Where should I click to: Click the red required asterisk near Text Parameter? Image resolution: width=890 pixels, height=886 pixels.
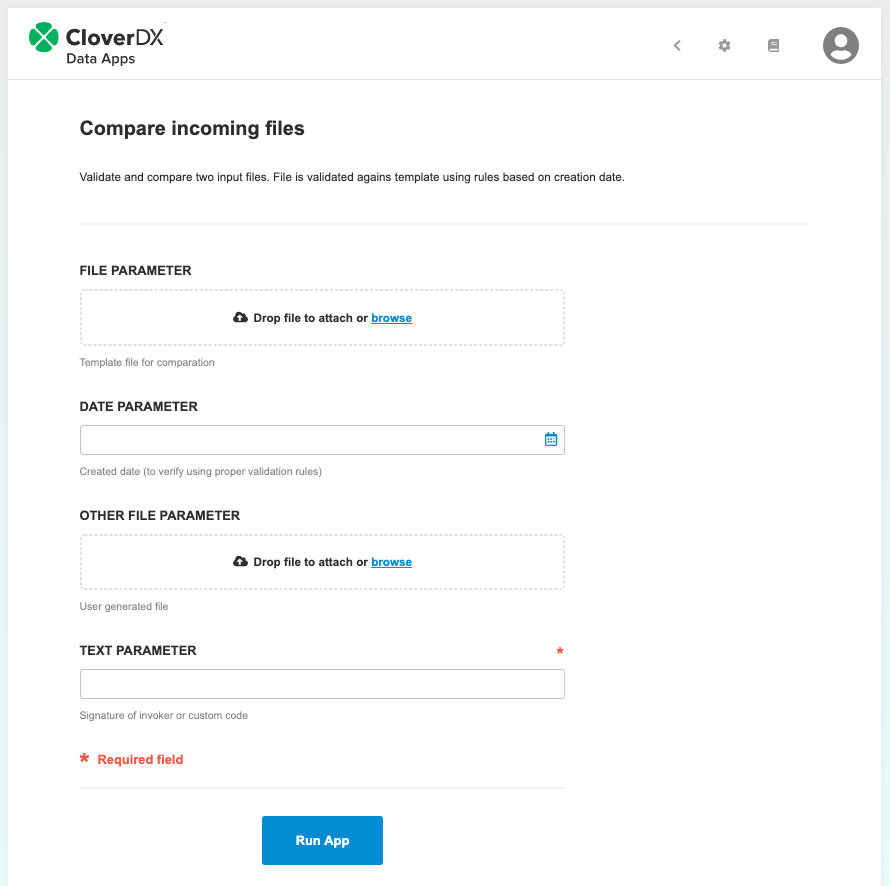(560, 651)
